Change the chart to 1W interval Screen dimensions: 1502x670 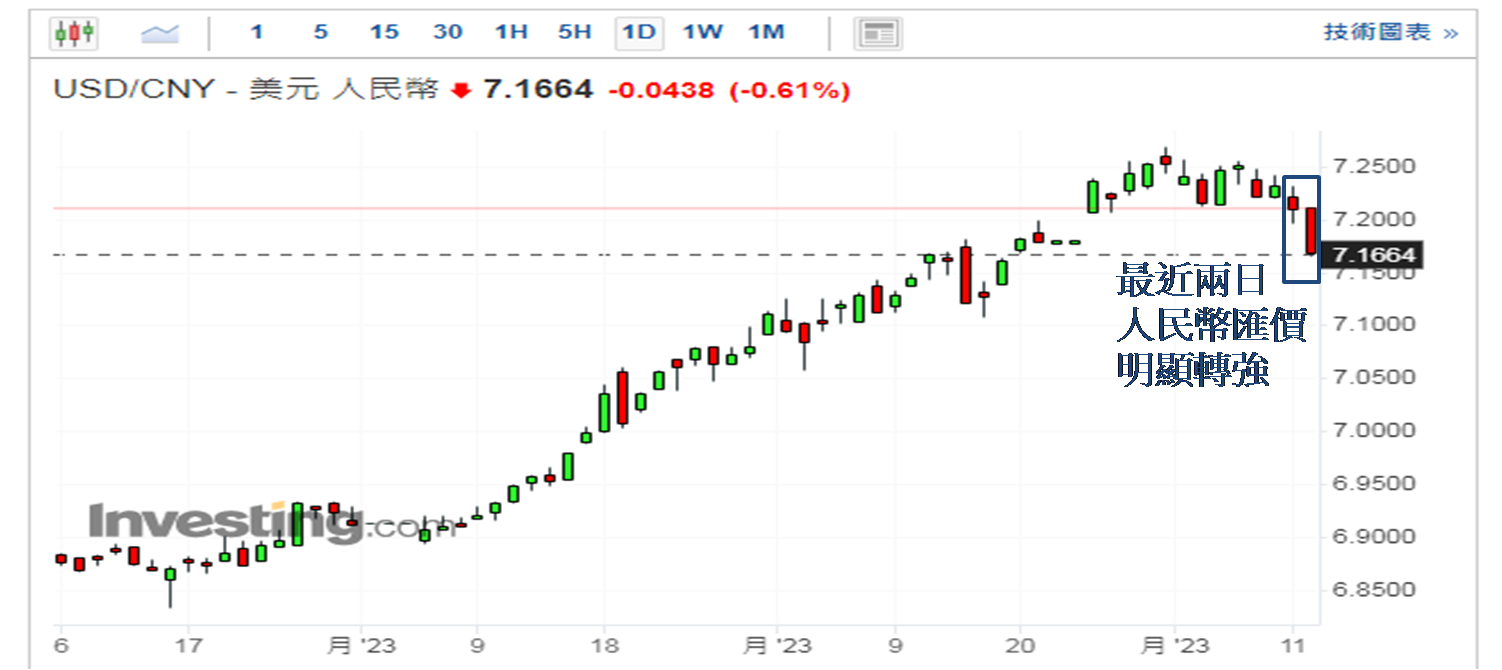702,32
